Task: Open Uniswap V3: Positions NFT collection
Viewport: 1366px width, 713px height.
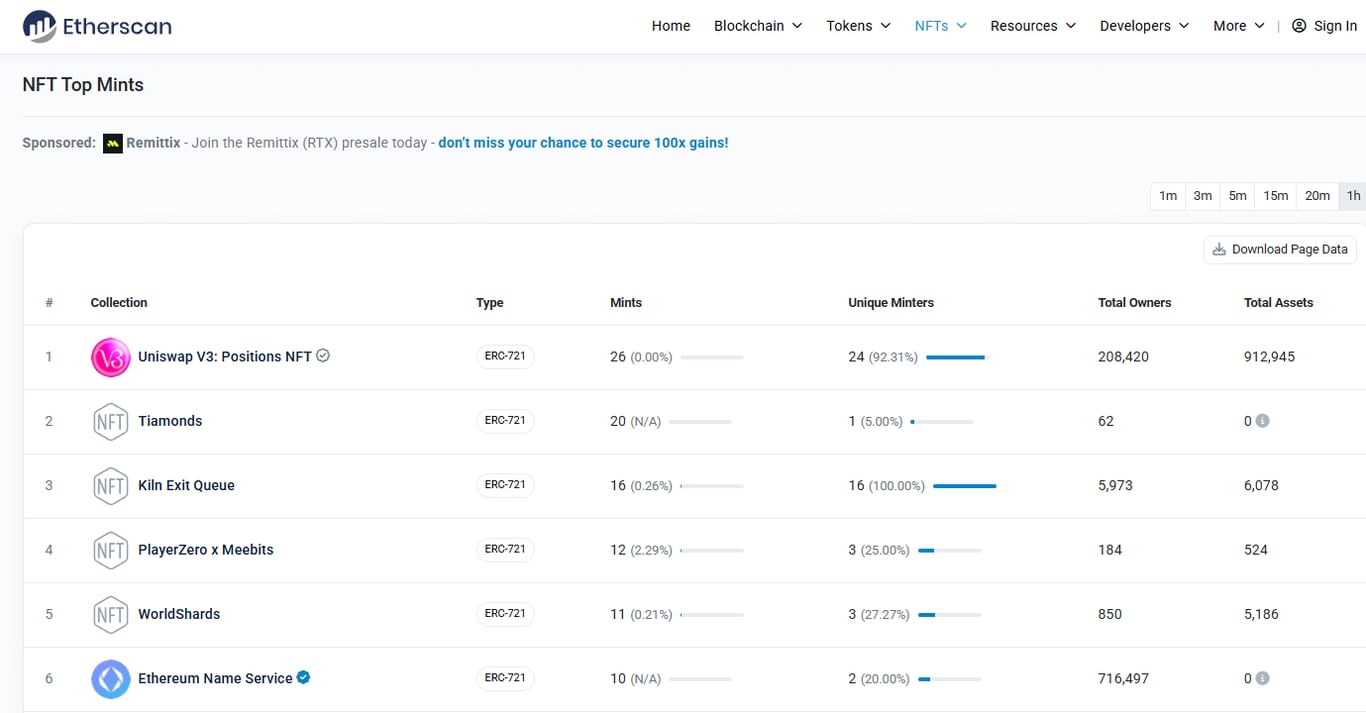Action: (x=225, y=357)
